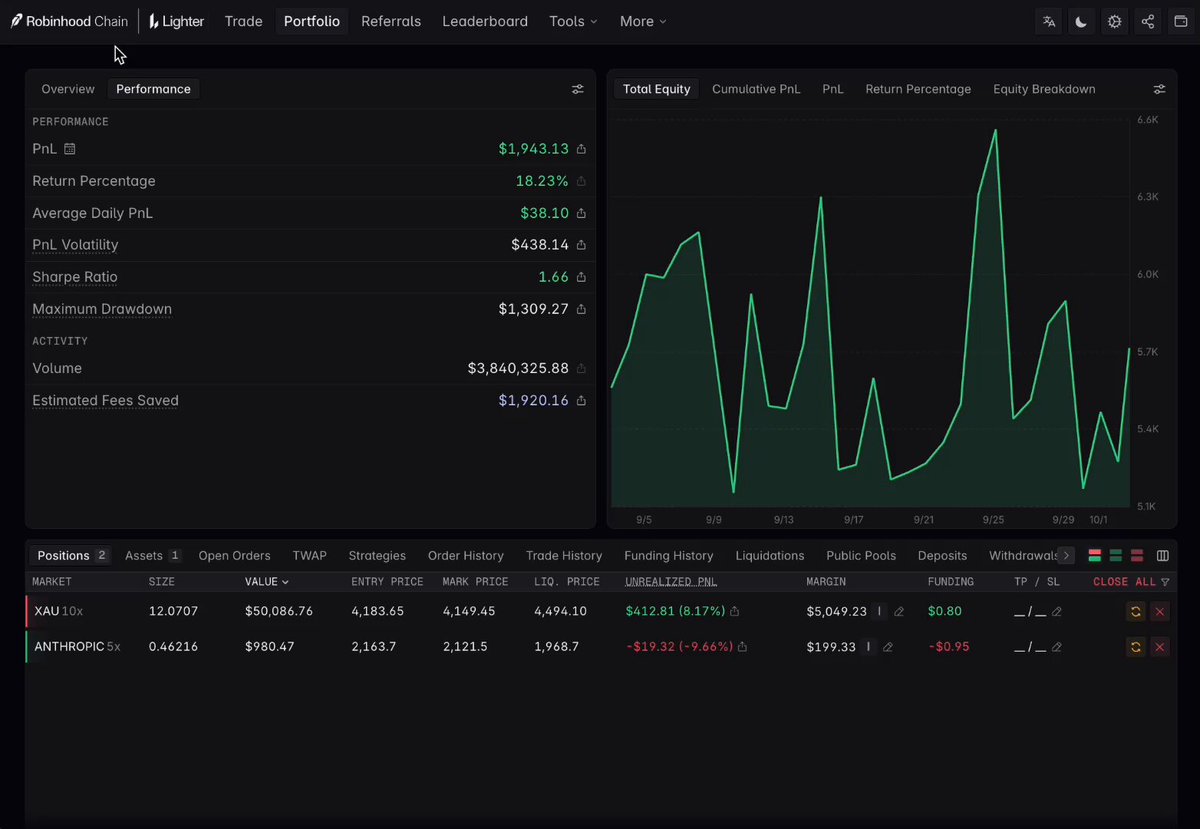1200x829 pixels.
Task: Click the Lighter logo
Action: pyautogui.click(x=176, y=21)
